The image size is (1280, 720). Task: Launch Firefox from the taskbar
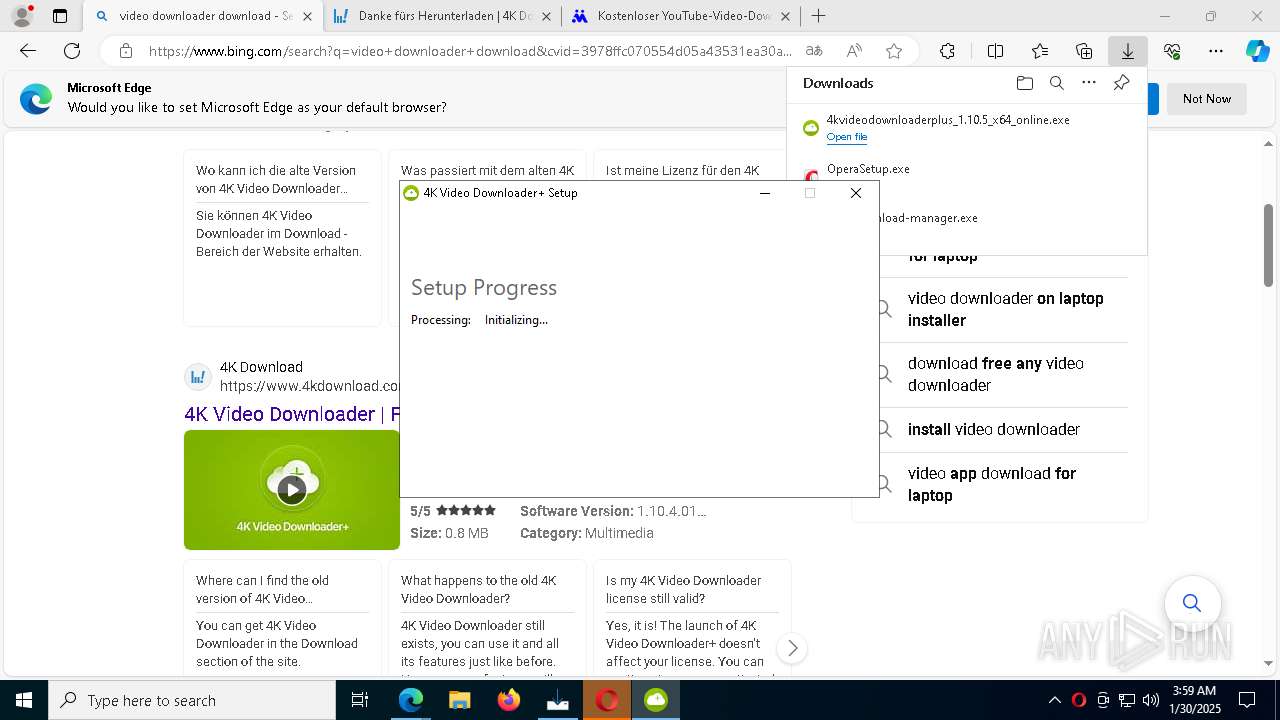pos(508,700)
